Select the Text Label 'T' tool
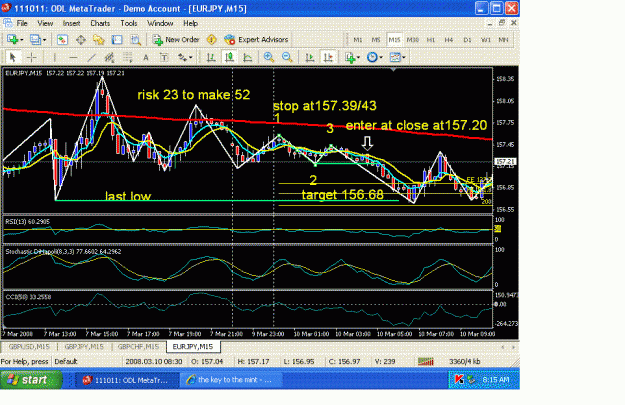This screenshot has width=625, height=405. click(x=164, y=57)
